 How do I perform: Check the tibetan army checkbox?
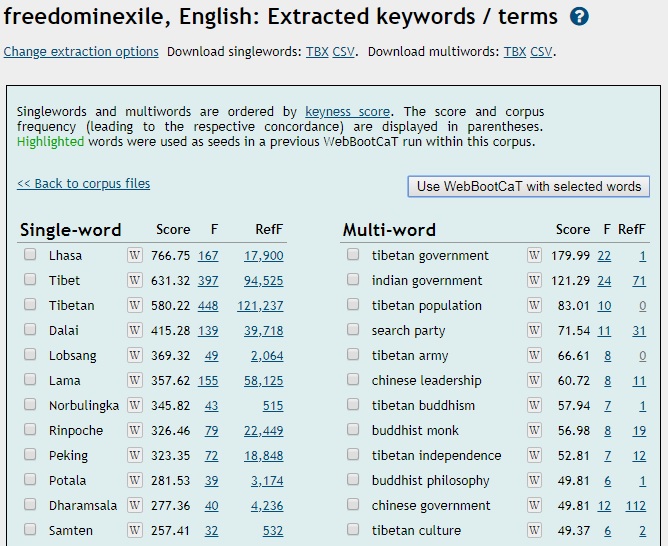pyautogui.click(x=353, y=354)
